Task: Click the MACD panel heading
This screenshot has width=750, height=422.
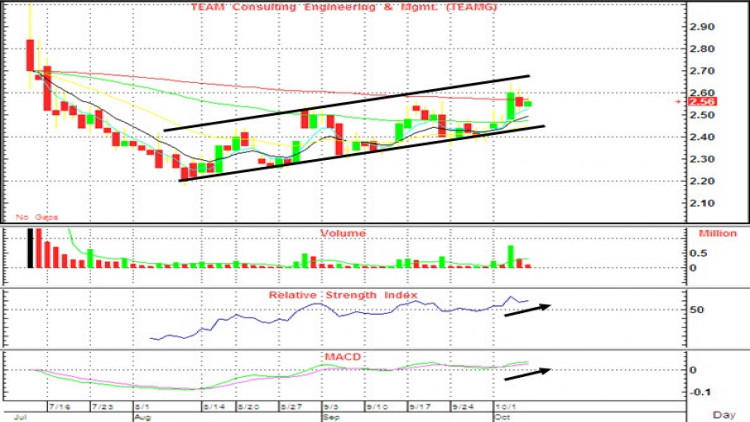Action: (x=343, y=357)
